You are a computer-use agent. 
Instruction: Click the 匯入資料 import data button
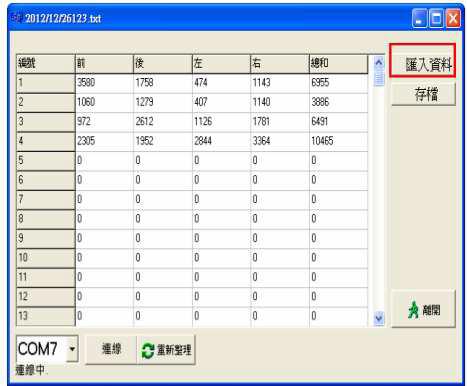pyautogui.click(x=423, y=61)
